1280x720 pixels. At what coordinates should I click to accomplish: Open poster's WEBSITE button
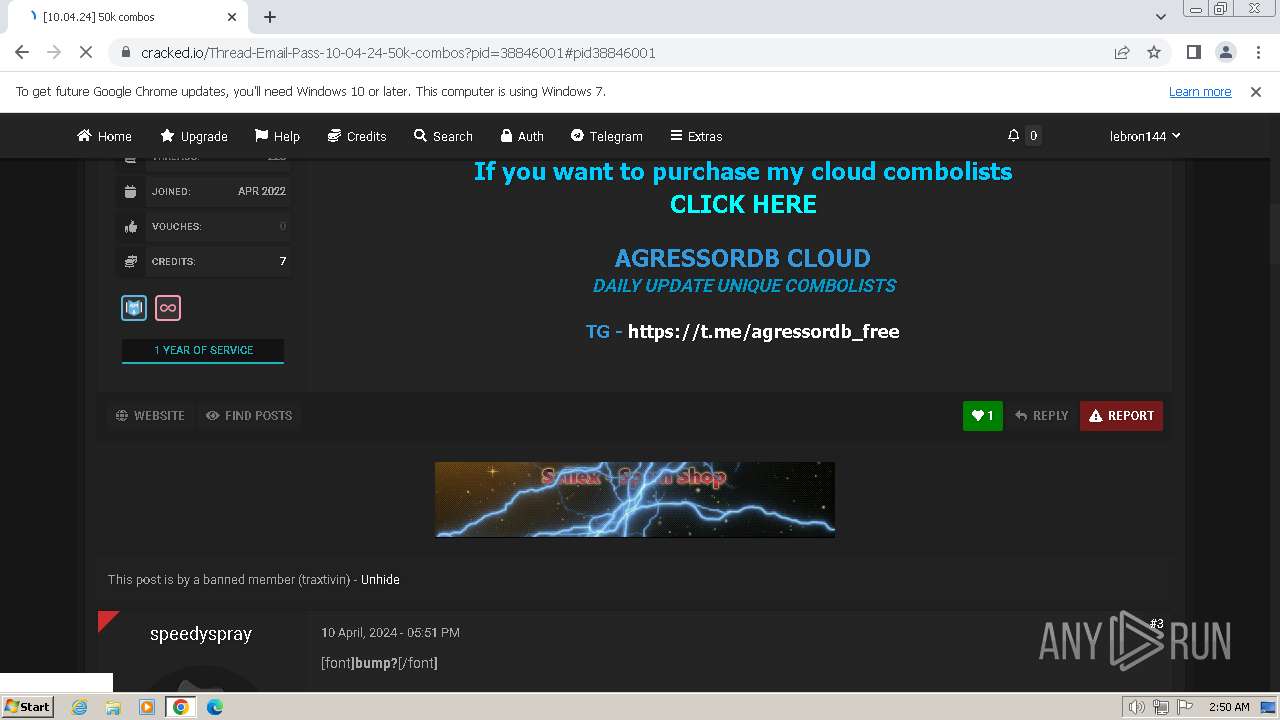click(x=150, y=415)
